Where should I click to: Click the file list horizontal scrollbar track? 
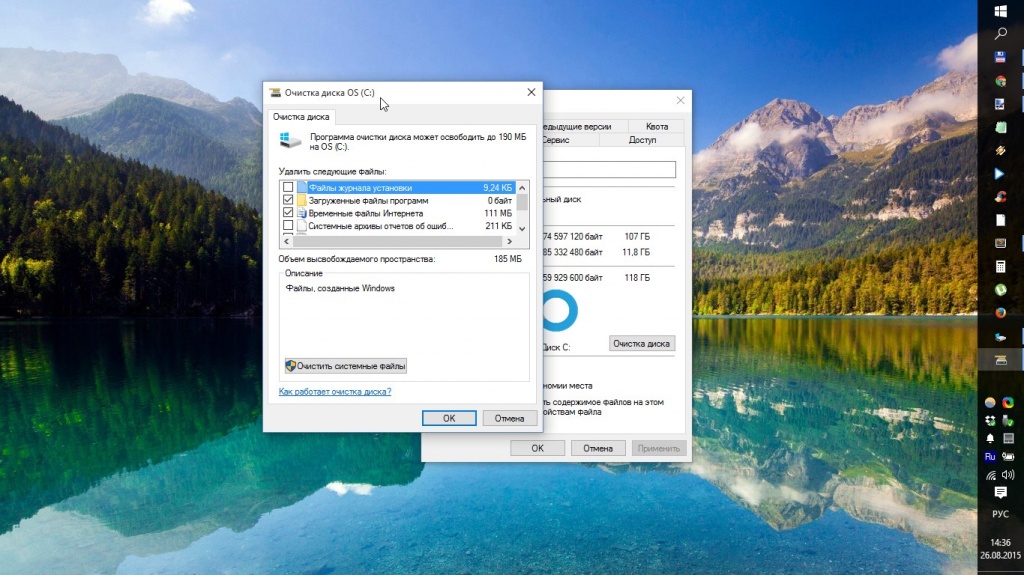398,241
